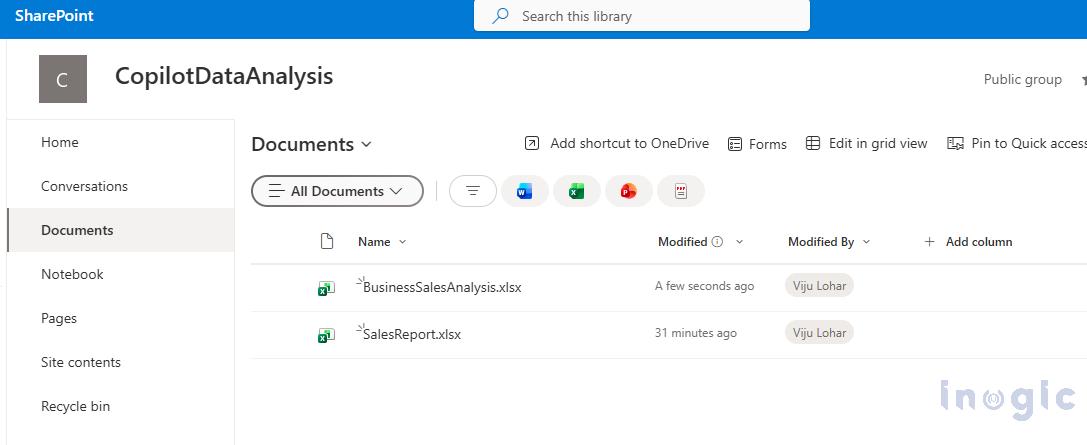Click in Search this library box

(x=642, y=16)
